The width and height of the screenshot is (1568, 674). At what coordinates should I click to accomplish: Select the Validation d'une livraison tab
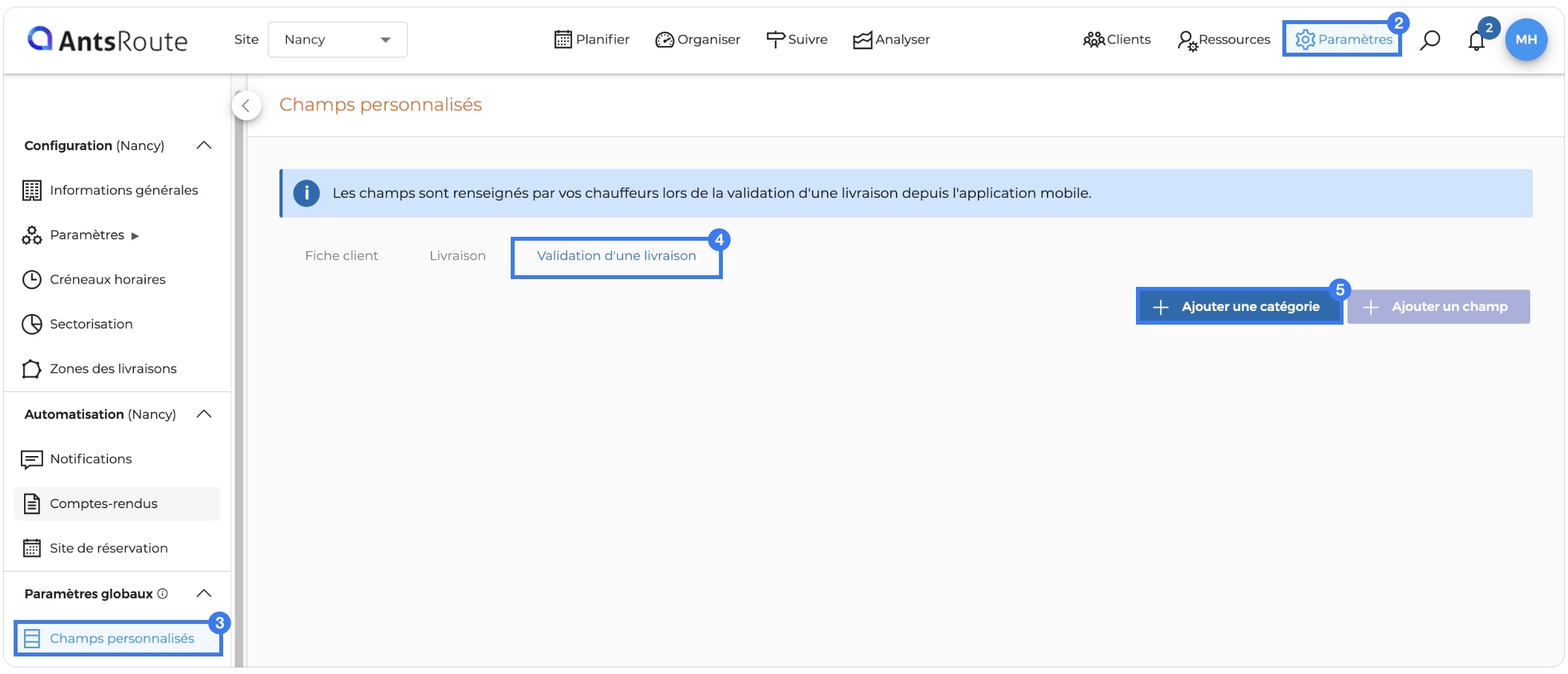[x=616, y=256]
